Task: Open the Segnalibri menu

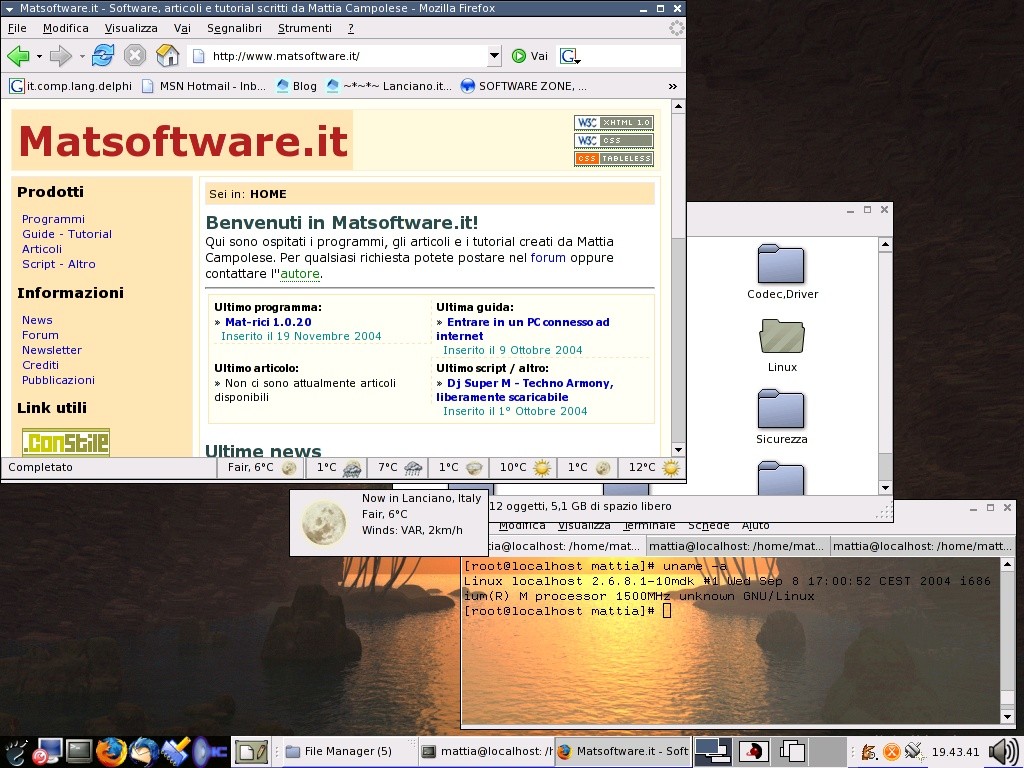Action: click(234, 28)
